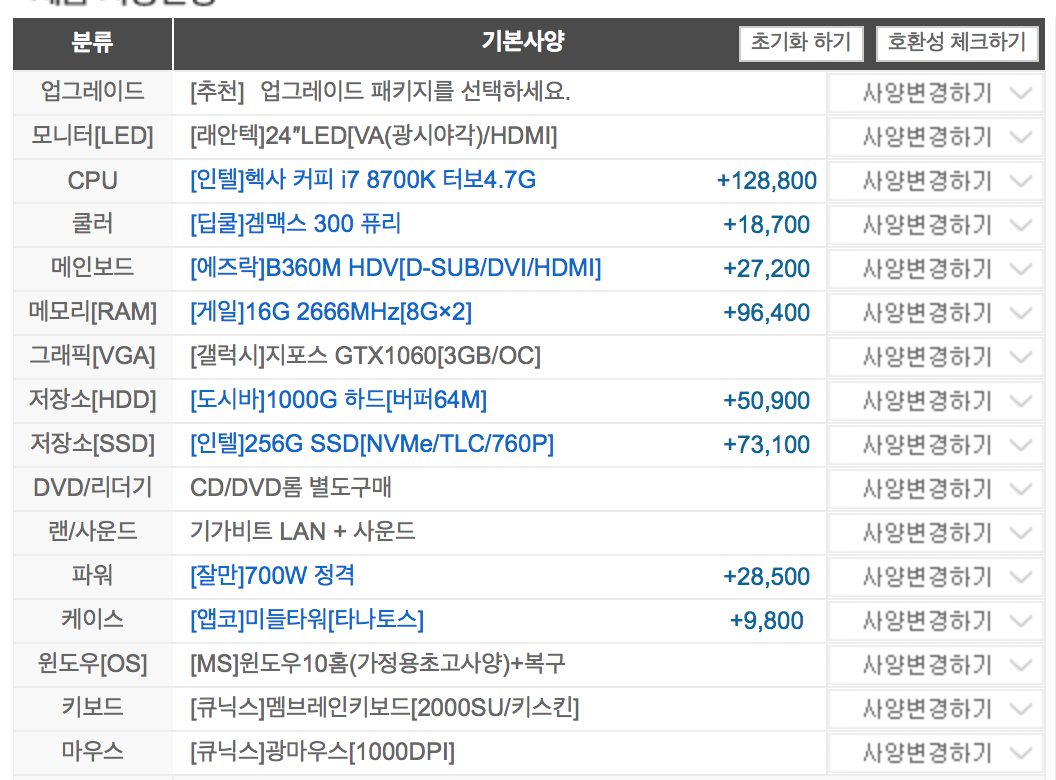Click the [MS]윈도우10홈 OS text

click(x=377, y=664)
